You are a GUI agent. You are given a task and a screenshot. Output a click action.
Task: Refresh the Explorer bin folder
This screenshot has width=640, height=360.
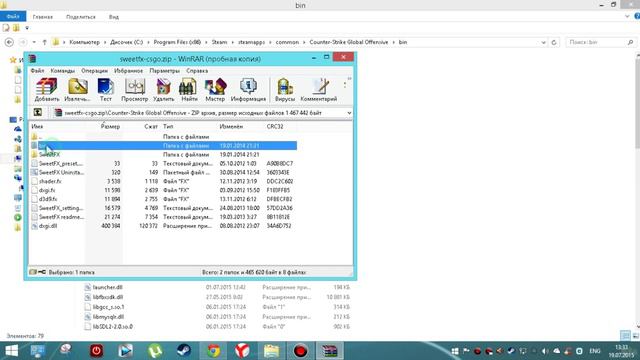(554, 42)
